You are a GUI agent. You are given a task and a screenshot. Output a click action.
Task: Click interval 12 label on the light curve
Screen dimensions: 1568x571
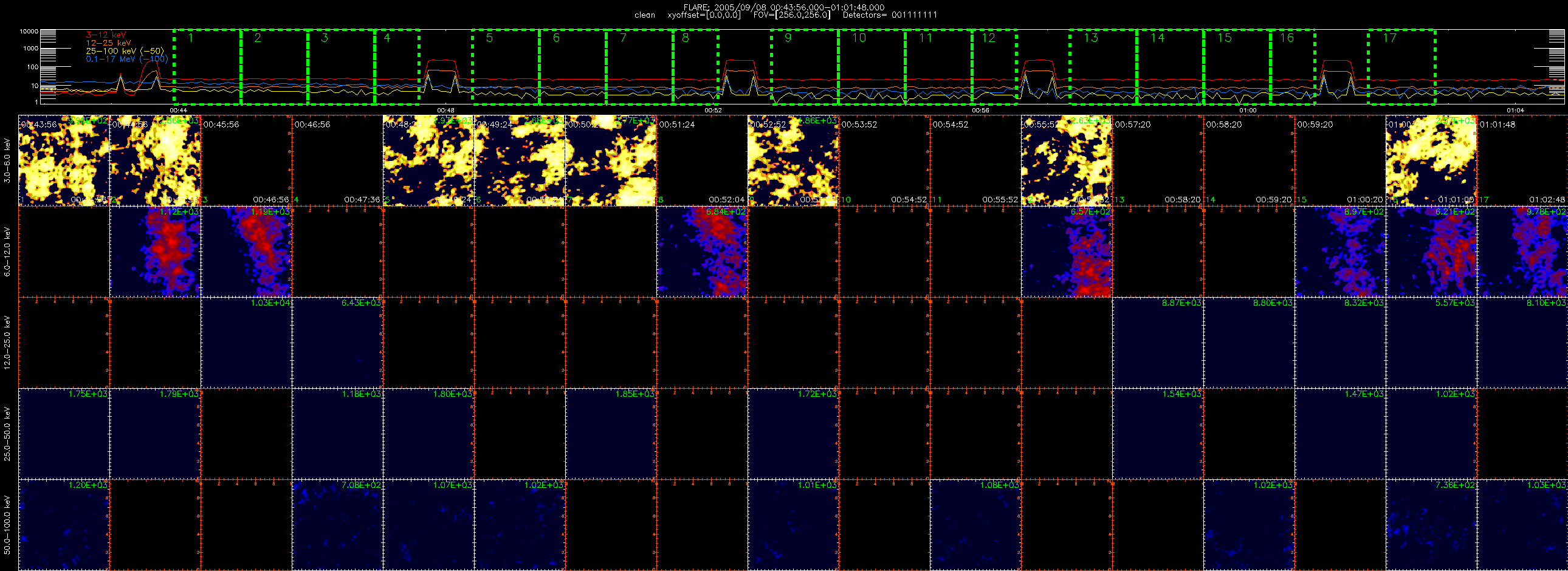tap(988, 38)
